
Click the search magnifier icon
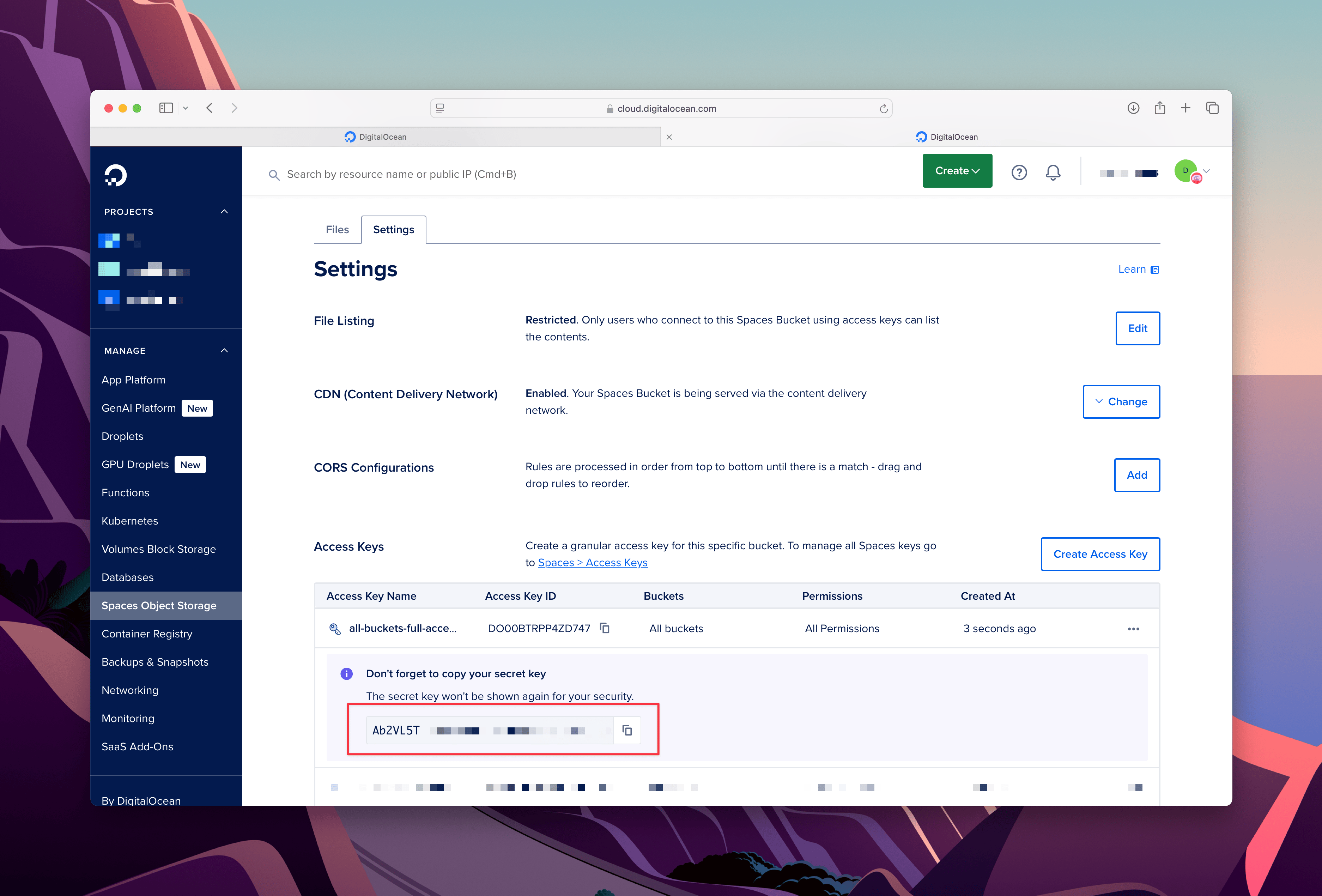point(274,175)
